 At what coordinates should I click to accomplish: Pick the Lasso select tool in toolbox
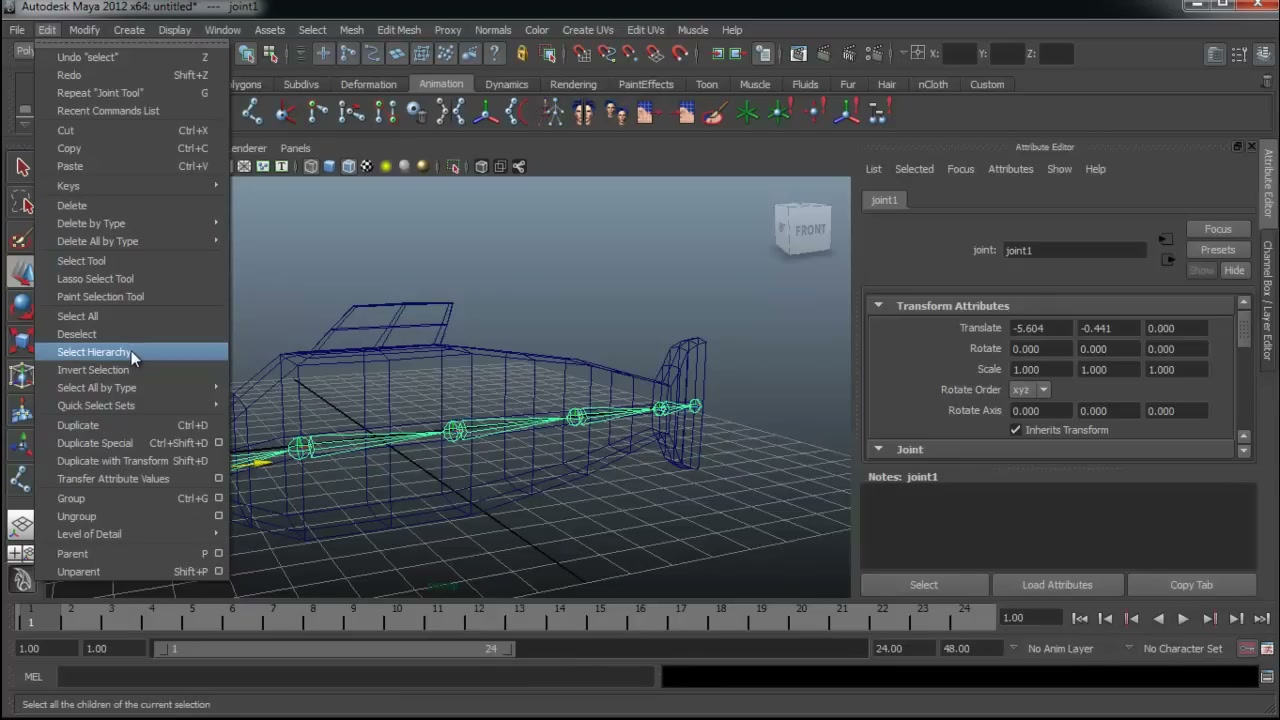pos(21,204)
